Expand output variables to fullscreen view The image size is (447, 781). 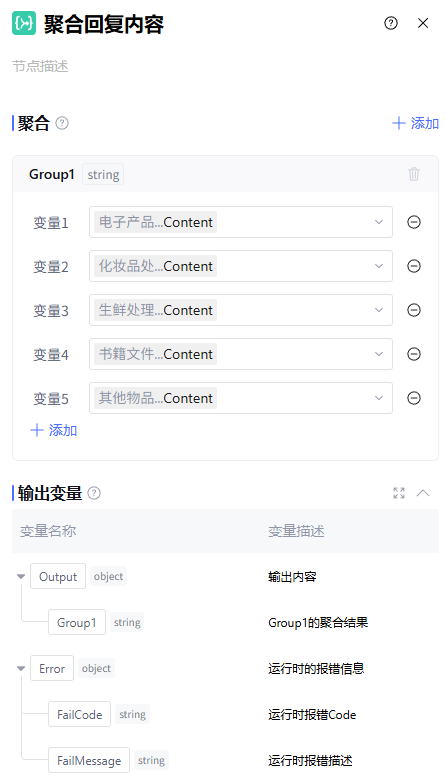399,493
